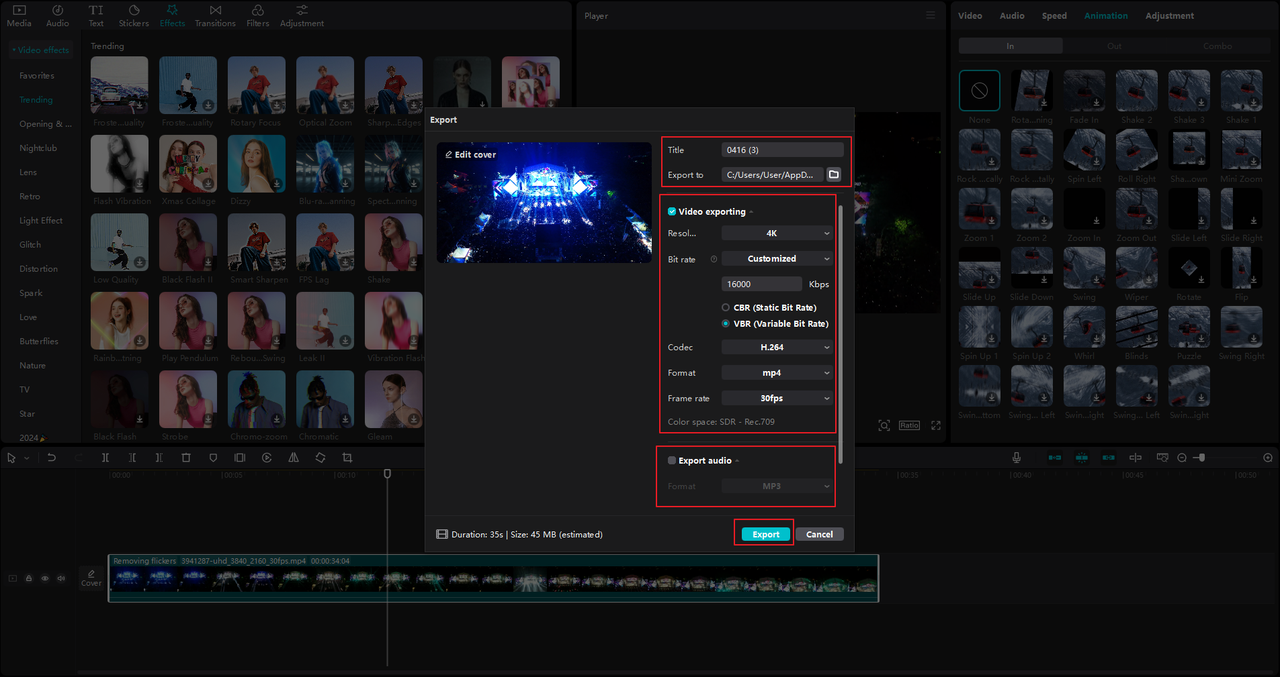Open the Codec dropdown showing H.264
Viewport: 1280px width, 677px height.
click(x=777, y=347)
